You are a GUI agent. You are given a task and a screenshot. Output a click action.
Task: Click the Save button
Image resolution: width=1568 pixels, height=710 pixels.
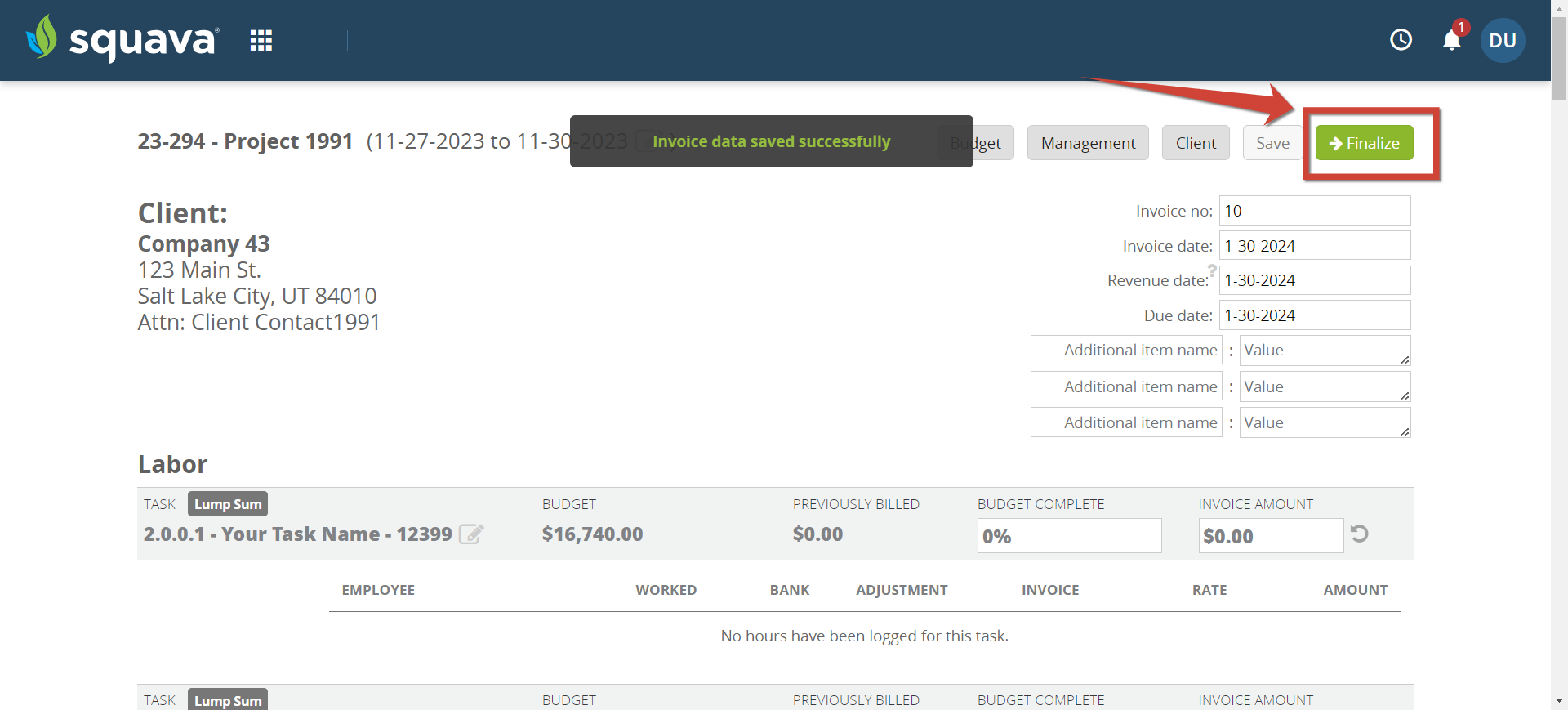click(1272, 143)
